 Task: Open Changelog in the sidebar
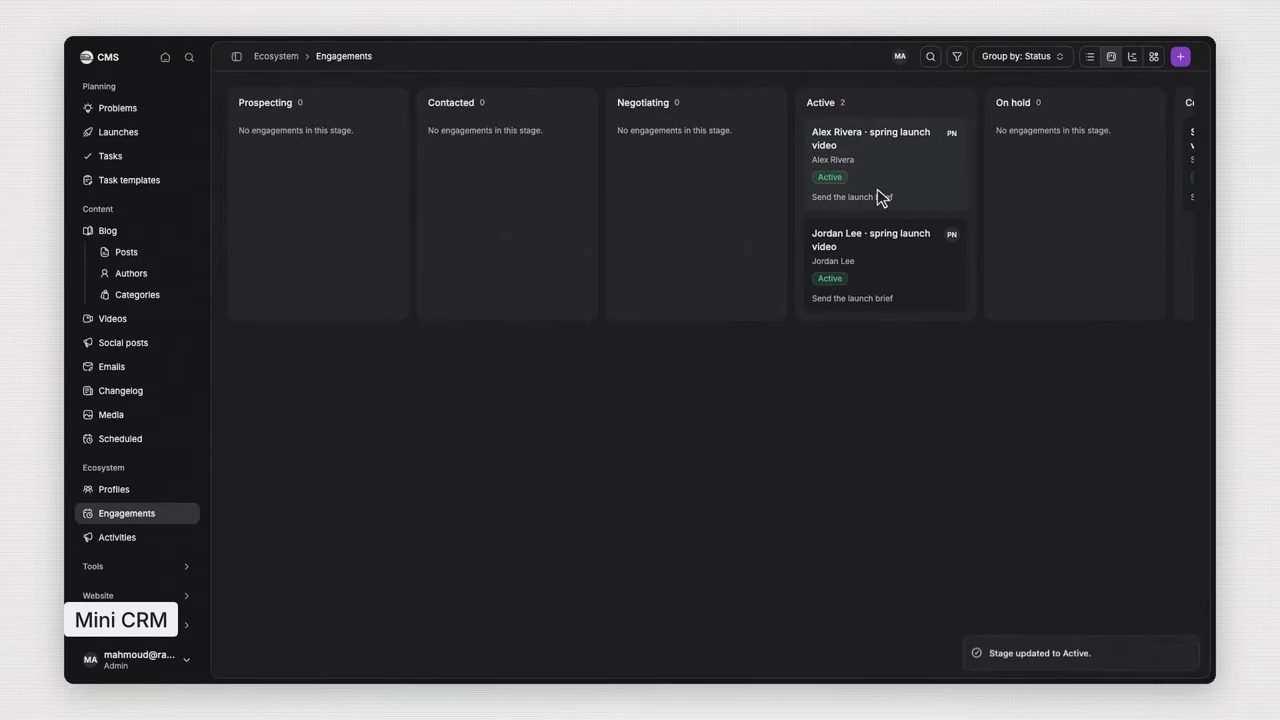137,391
